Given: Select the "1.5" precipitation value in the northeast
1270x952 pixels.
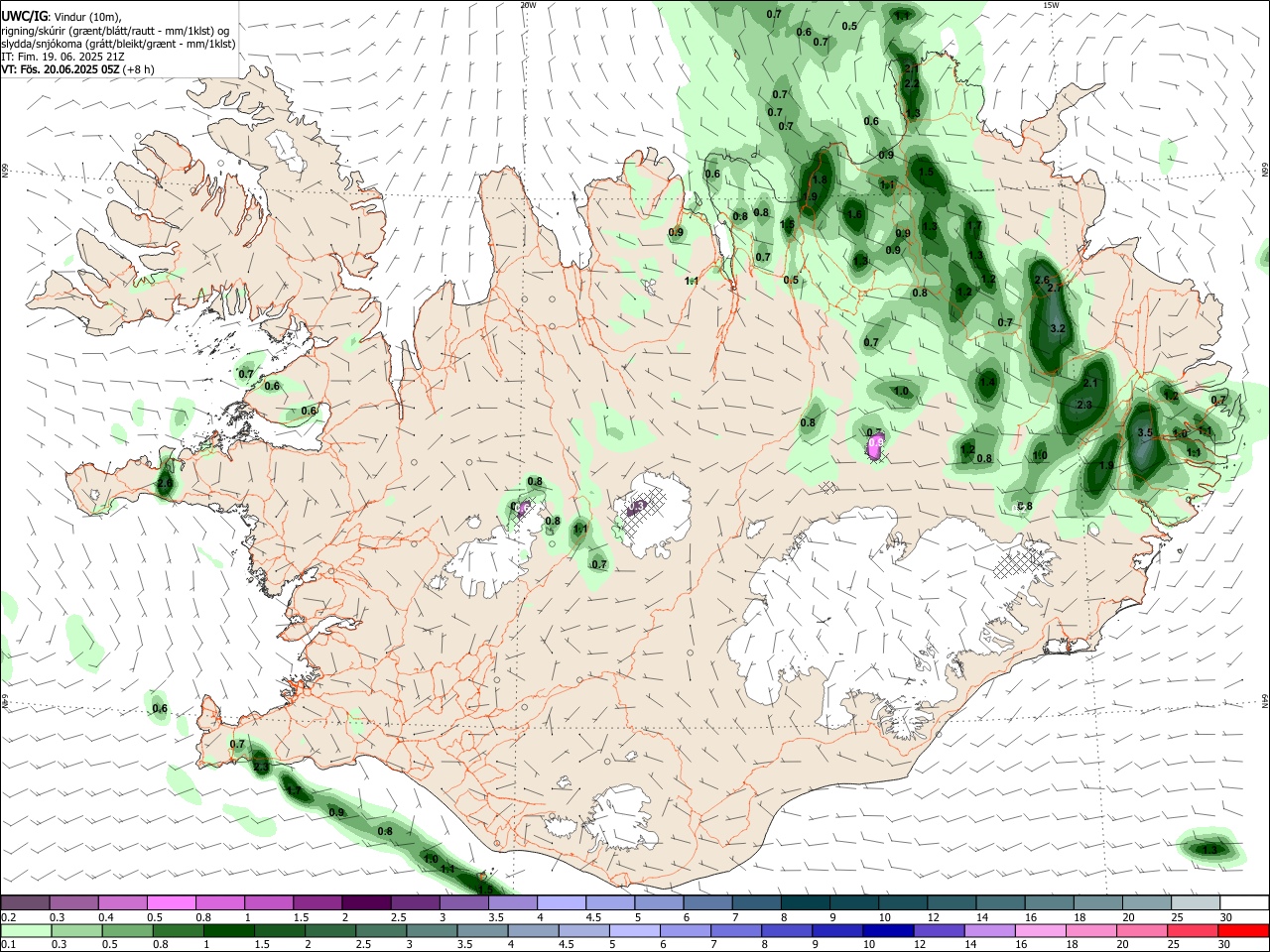Looking at the screenshot, I should [x=926, y=172].
